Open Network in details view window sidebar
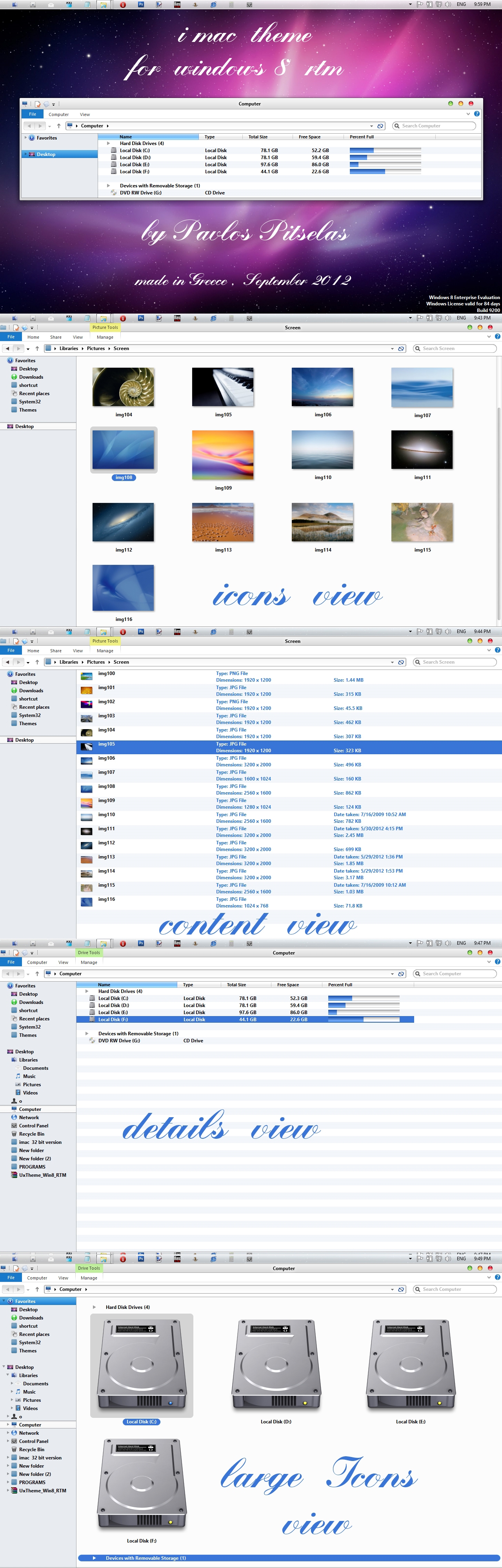Viewport: 502px width, 1568px height. pos(29,1118)
